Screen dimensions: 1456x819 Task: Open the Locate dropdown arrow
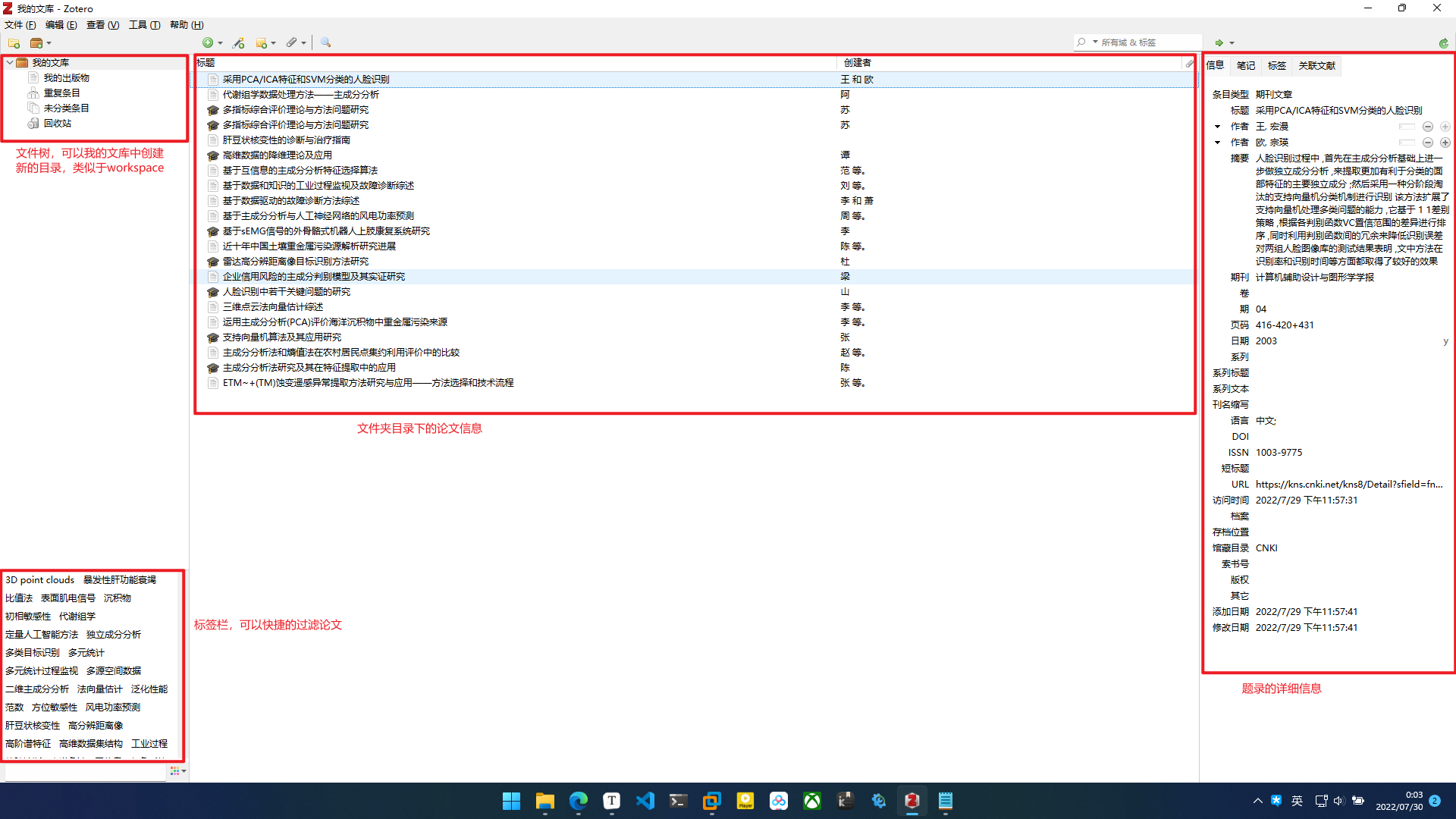click(x=1232, y=43)
